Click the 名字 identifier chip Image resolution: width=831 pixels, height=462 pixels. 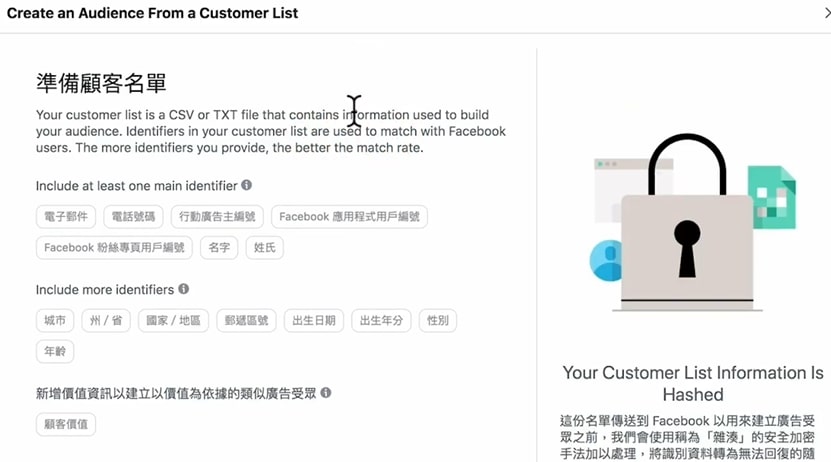pos(219,247)
